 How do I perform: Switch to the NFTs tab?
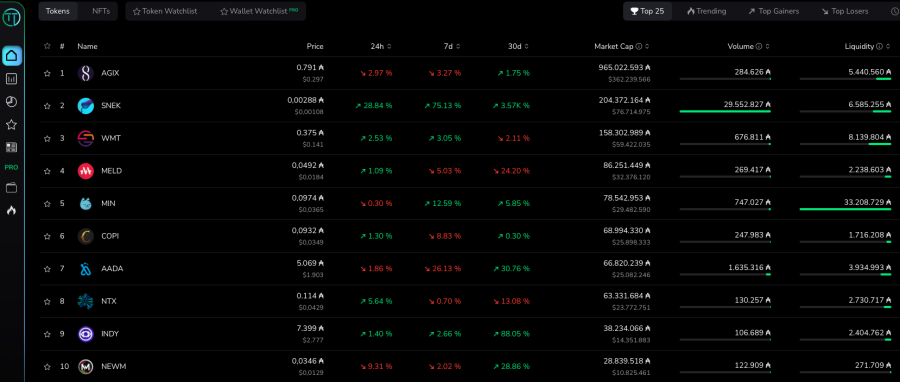[x=102, y=11]
